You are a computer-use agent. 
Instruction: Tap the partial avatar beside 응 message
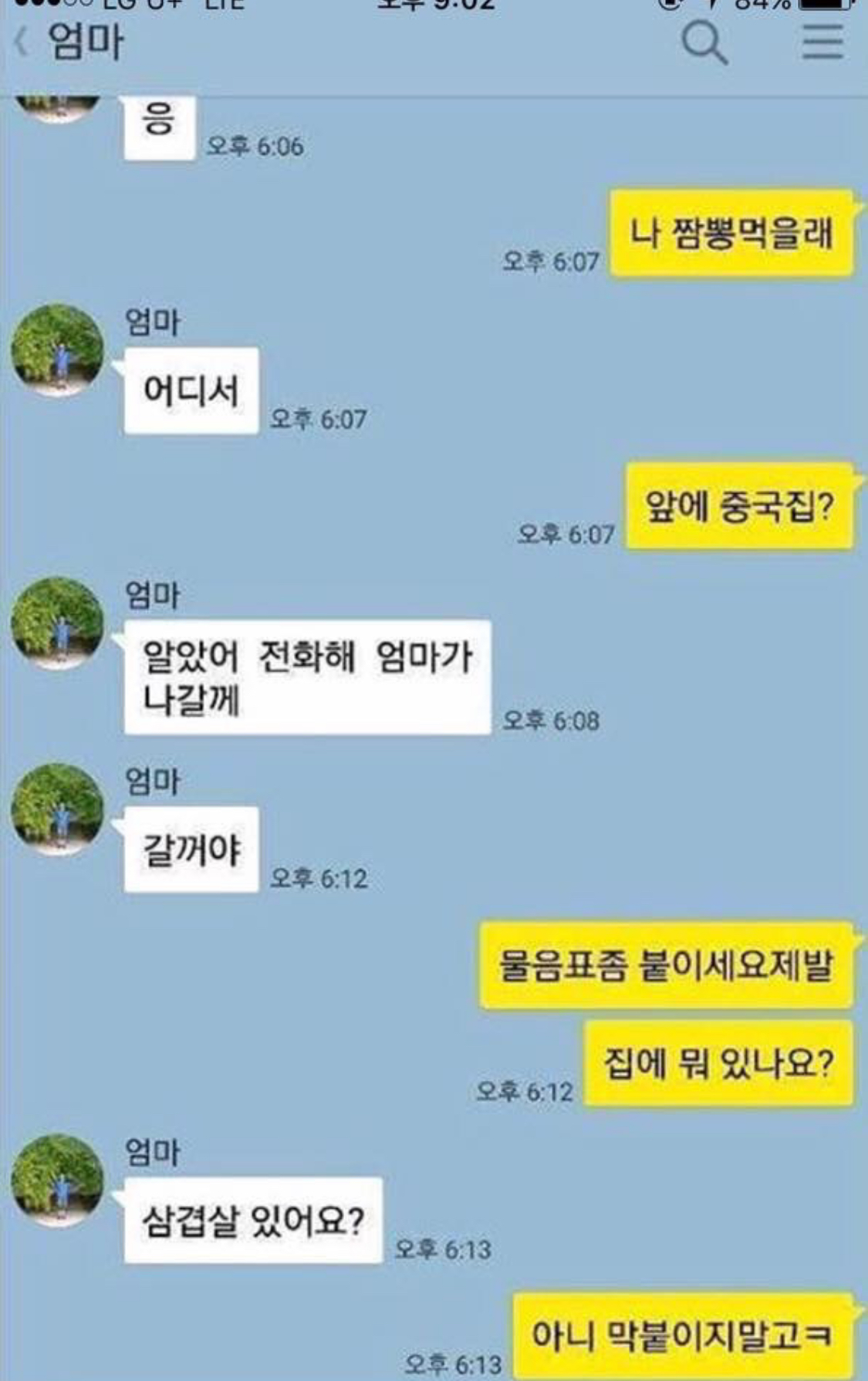[57, 108]
